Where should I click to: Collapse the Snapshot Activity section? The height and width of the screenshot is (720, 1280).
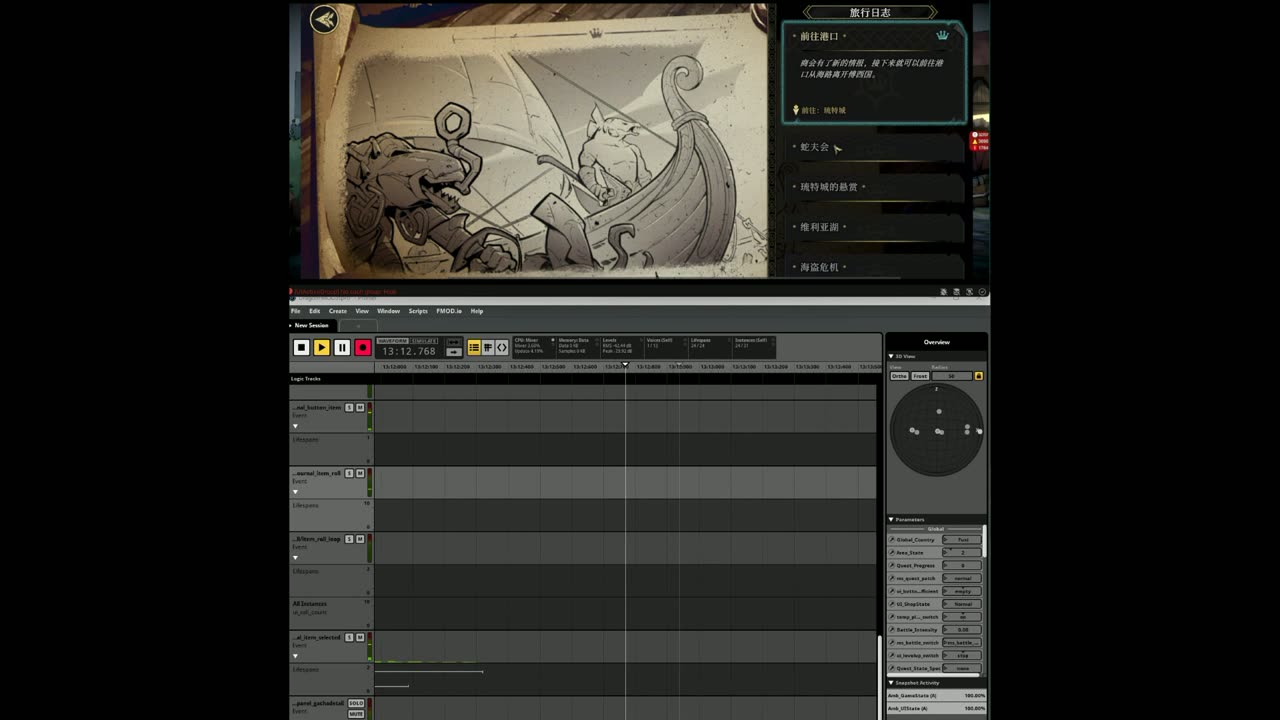pyautogui.click(x=891, y=683)
